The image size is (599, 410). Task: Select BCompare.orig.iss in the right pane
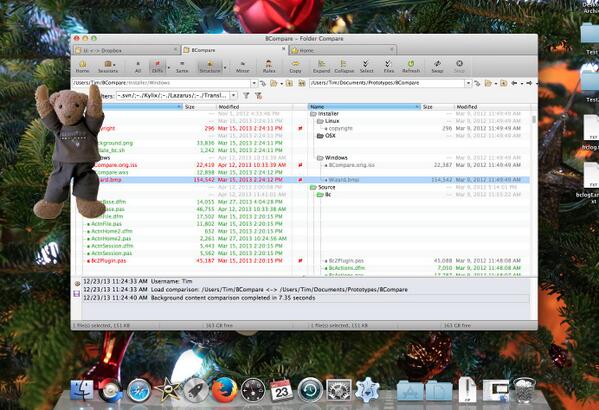350,165
